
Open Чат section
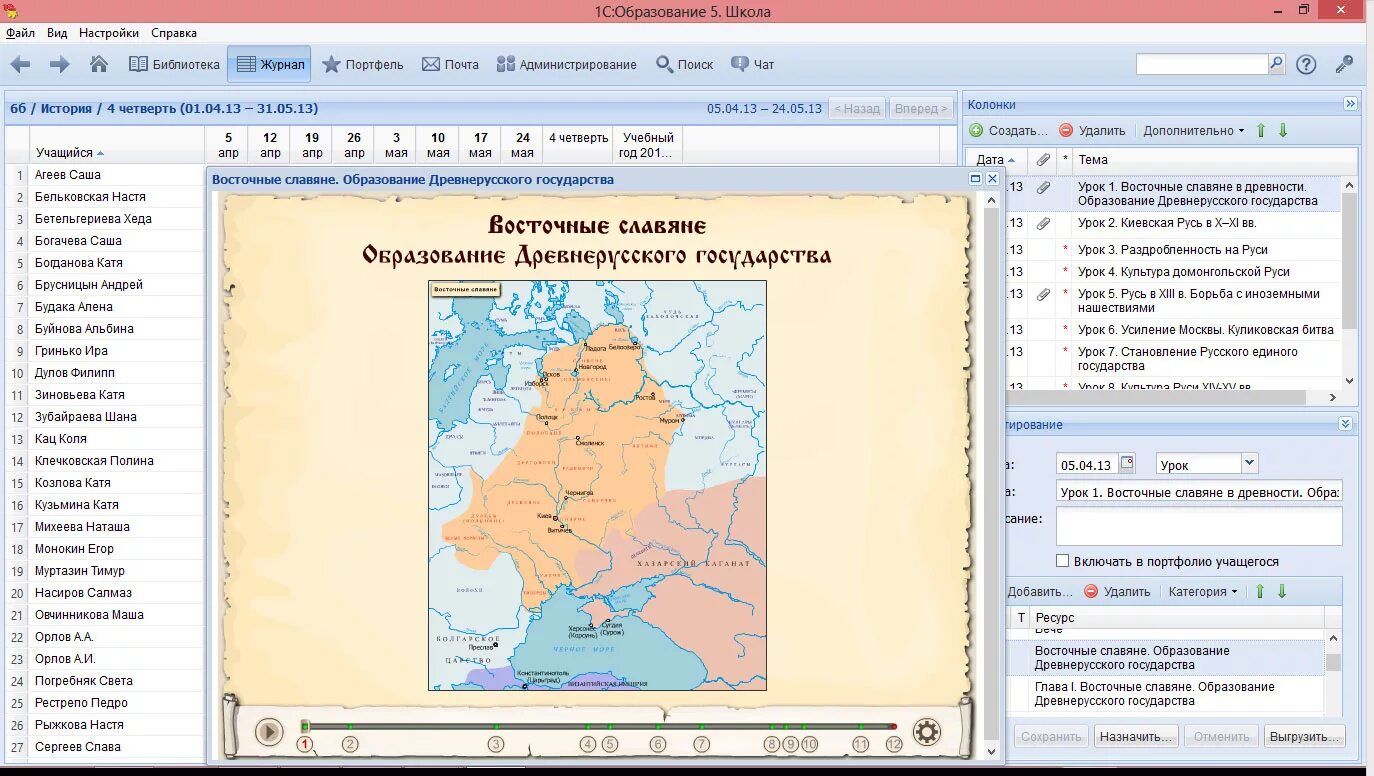coord(753,64)
